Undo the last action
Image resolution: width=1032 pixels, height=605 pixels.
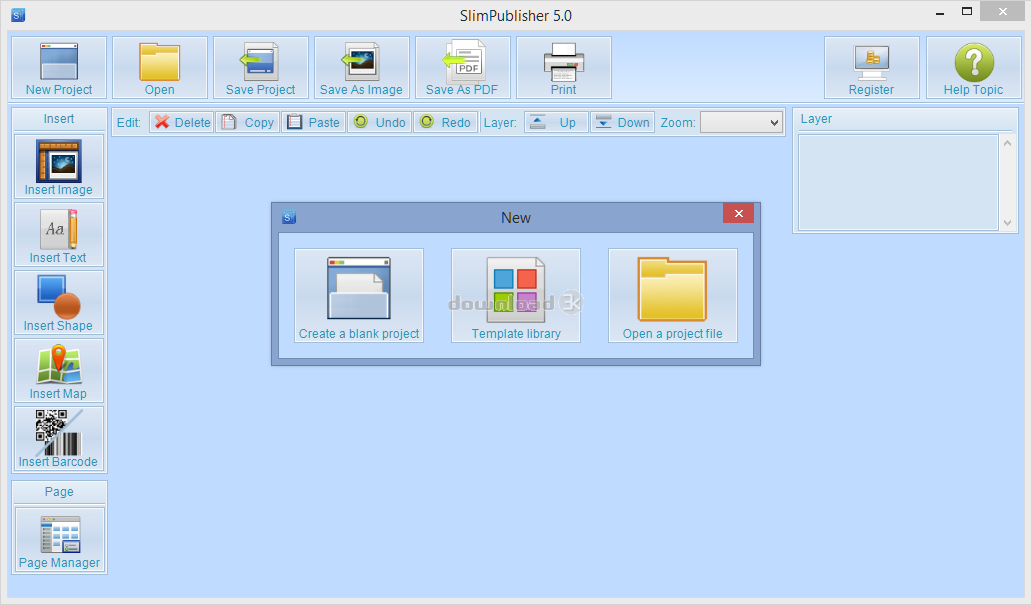point(380,122)
